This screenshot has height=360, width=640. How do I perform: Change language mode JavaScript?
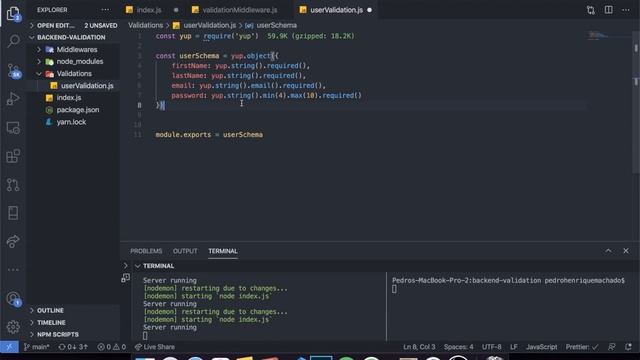pyautogui.click(x=541, y=347)
